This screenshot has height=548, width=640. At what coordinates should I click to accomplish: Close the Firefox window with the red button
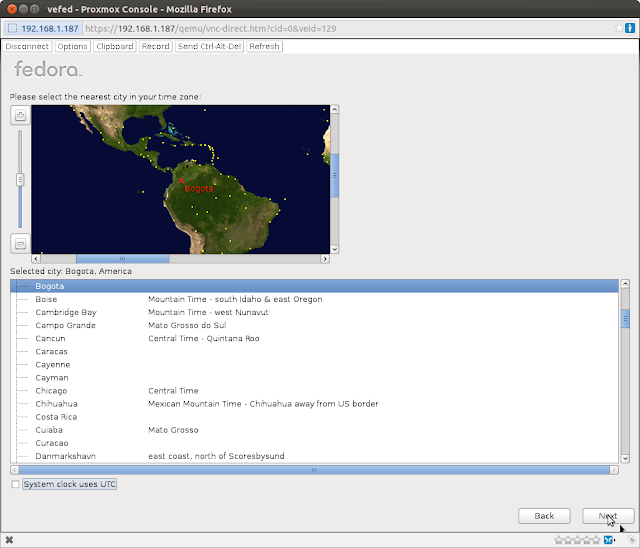[x=12, y=9]
